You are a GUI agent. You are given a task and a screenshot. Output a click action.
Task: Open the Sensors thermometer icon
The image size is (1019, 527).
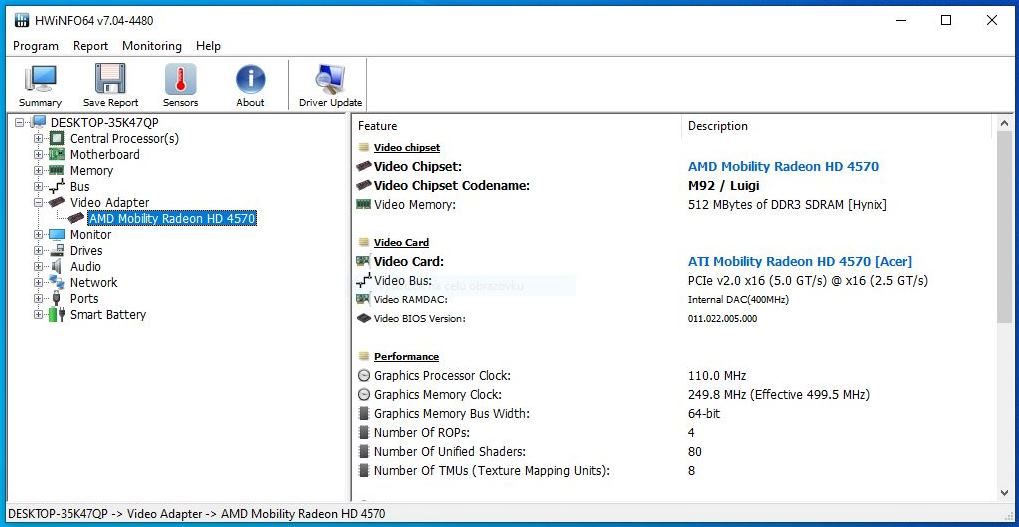click(180, 85)
